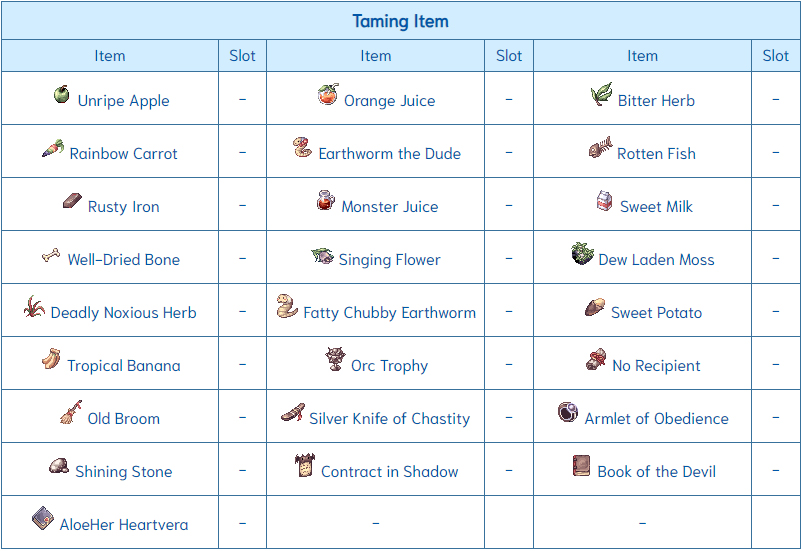This screenshot has width=802, height=551.
Task: Follow the Monster Juice link
Action: click(x=390, y=207)
